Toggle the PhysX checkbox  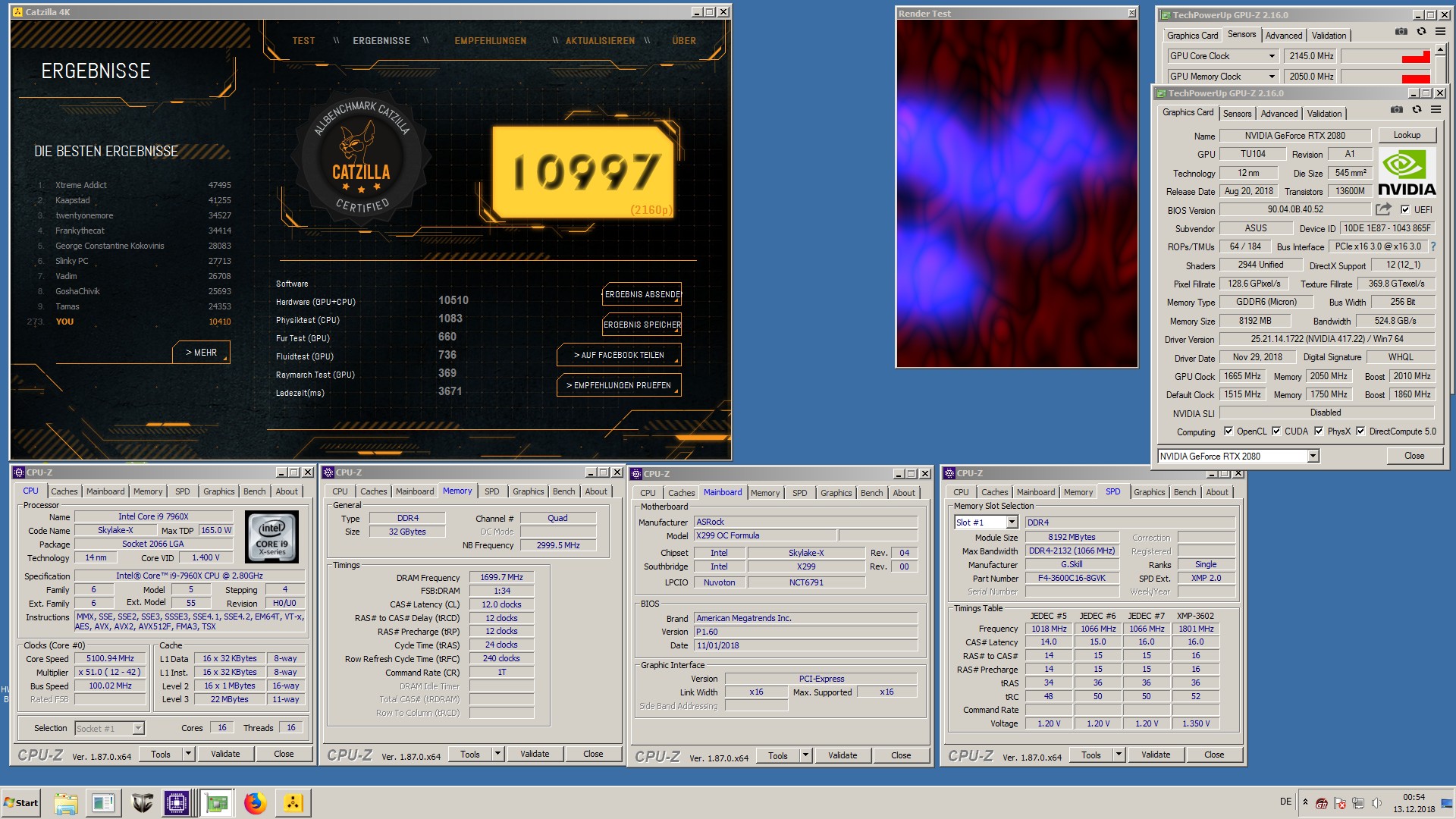[x=1319, y=431]
